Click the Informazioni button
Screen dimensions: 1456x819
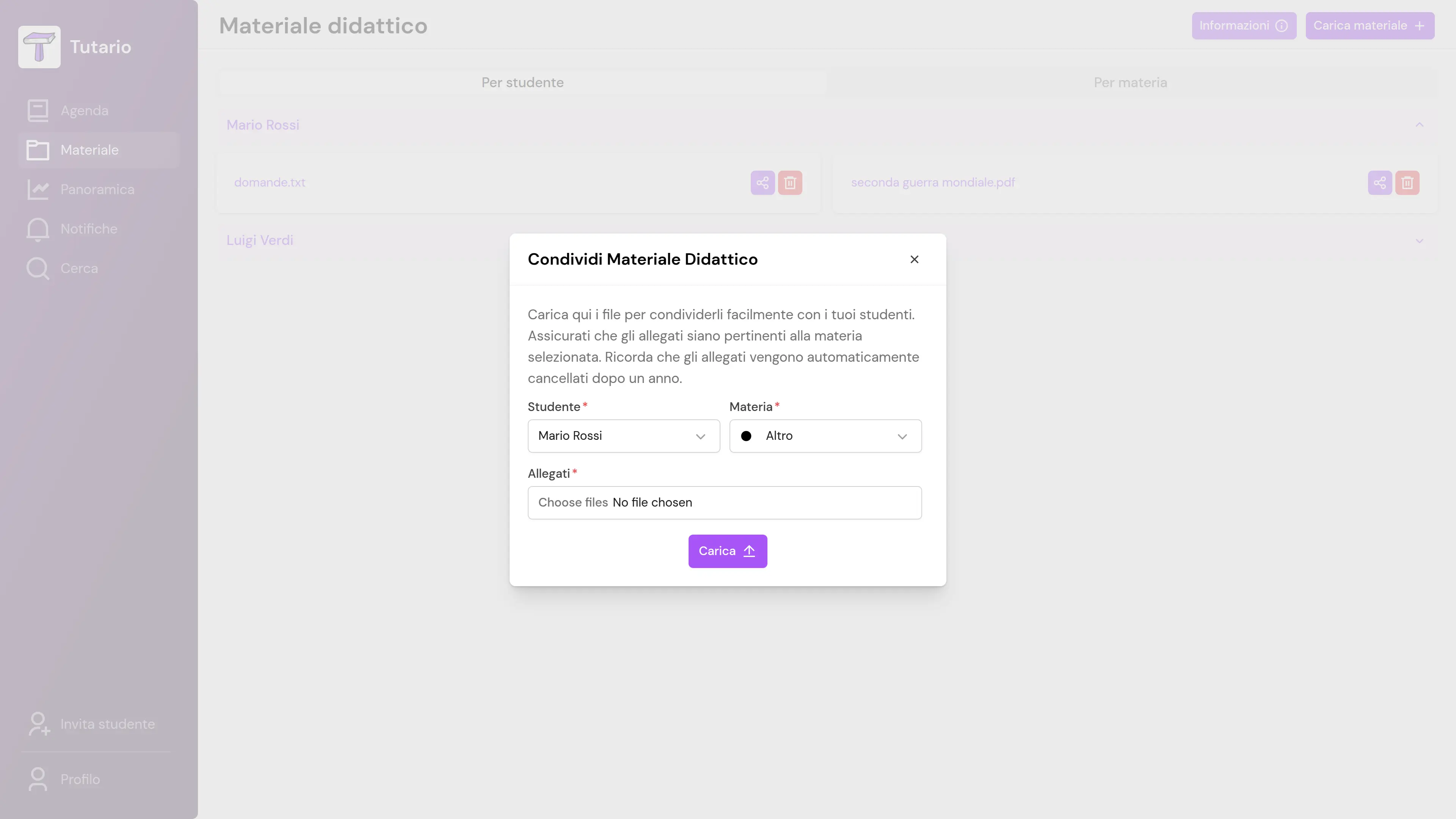(1244, 26)
